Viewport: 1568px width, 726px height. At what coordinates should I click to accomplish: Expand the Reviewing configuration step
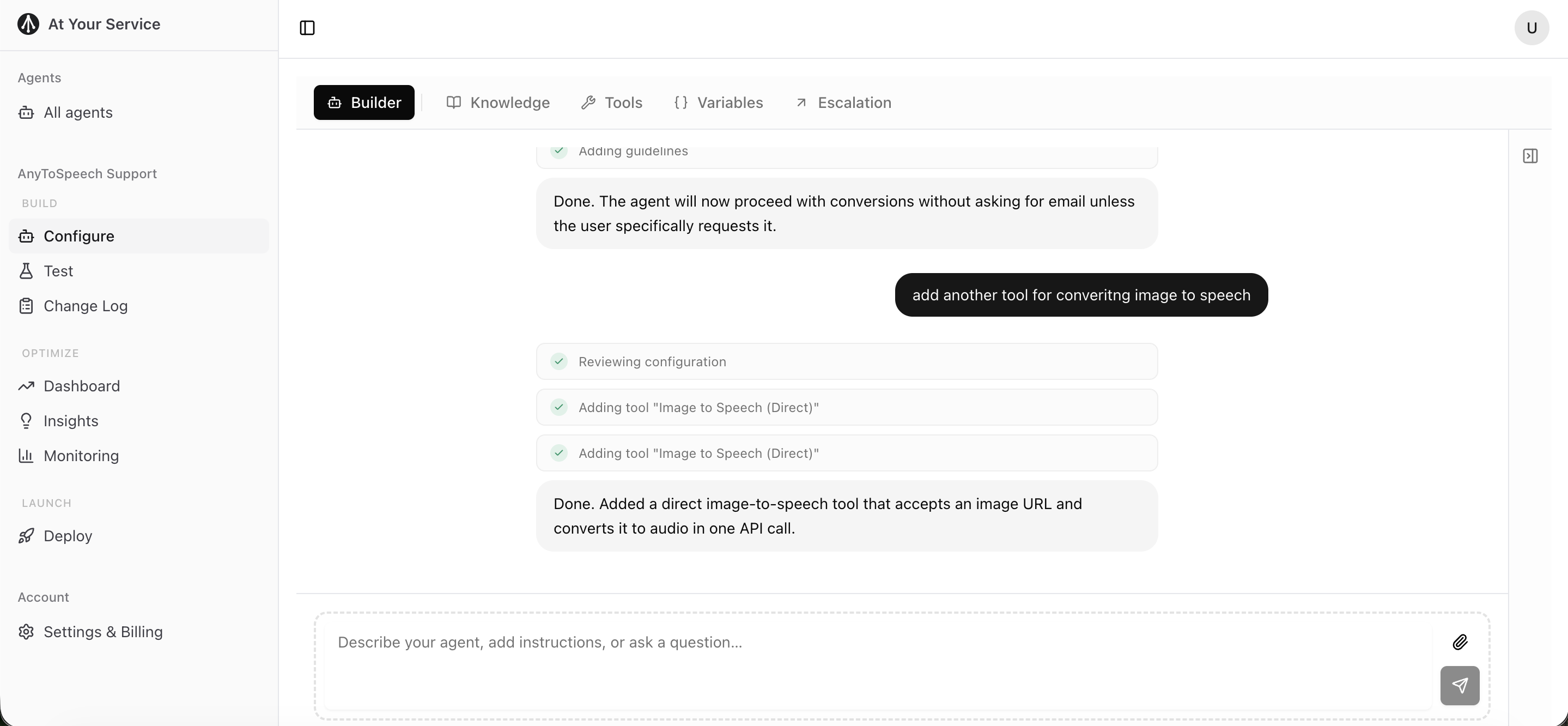[x=846, y=362]
